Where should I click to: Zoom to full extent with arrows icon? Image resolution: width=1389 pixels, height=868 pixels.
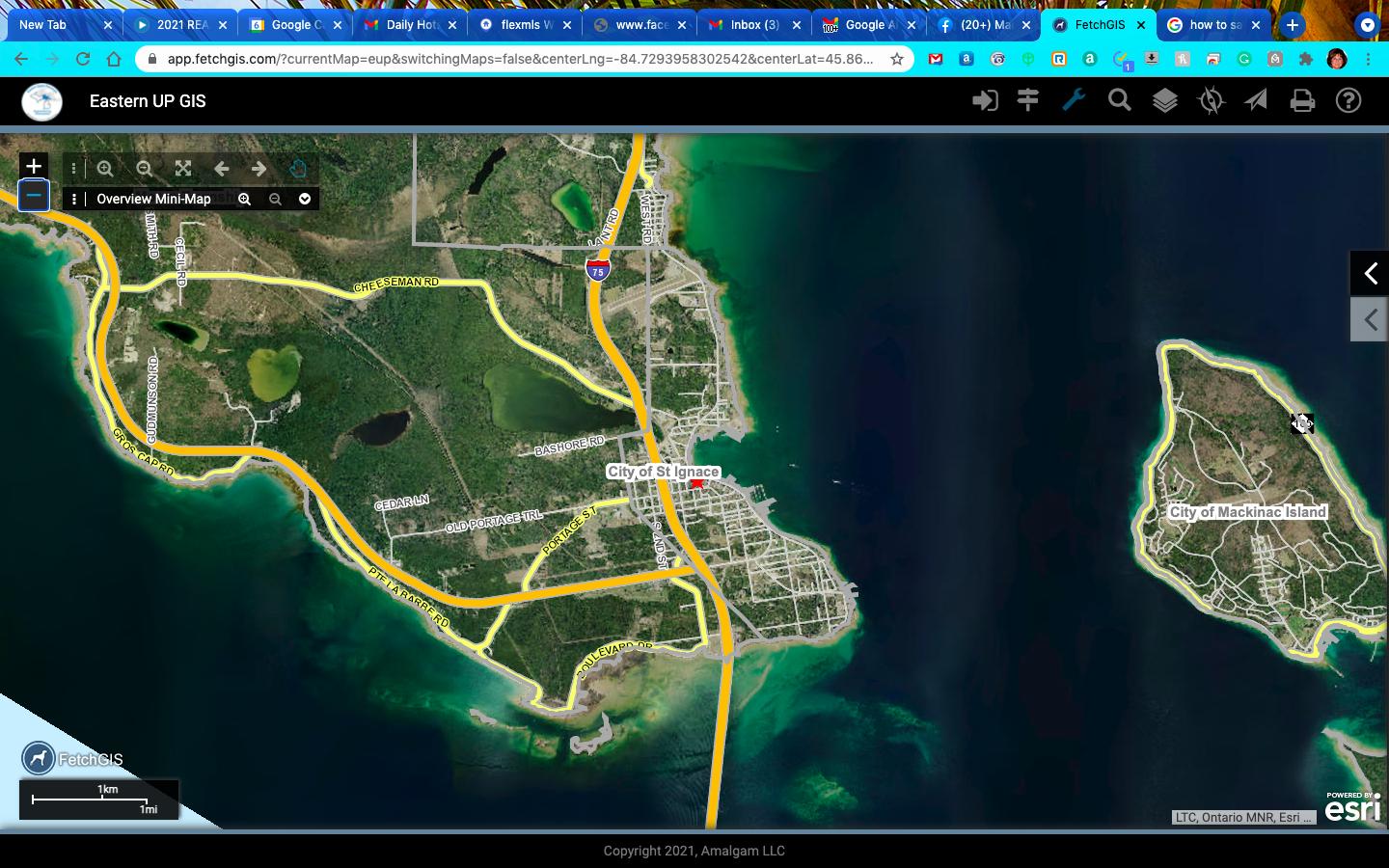(x=183, y=168)
